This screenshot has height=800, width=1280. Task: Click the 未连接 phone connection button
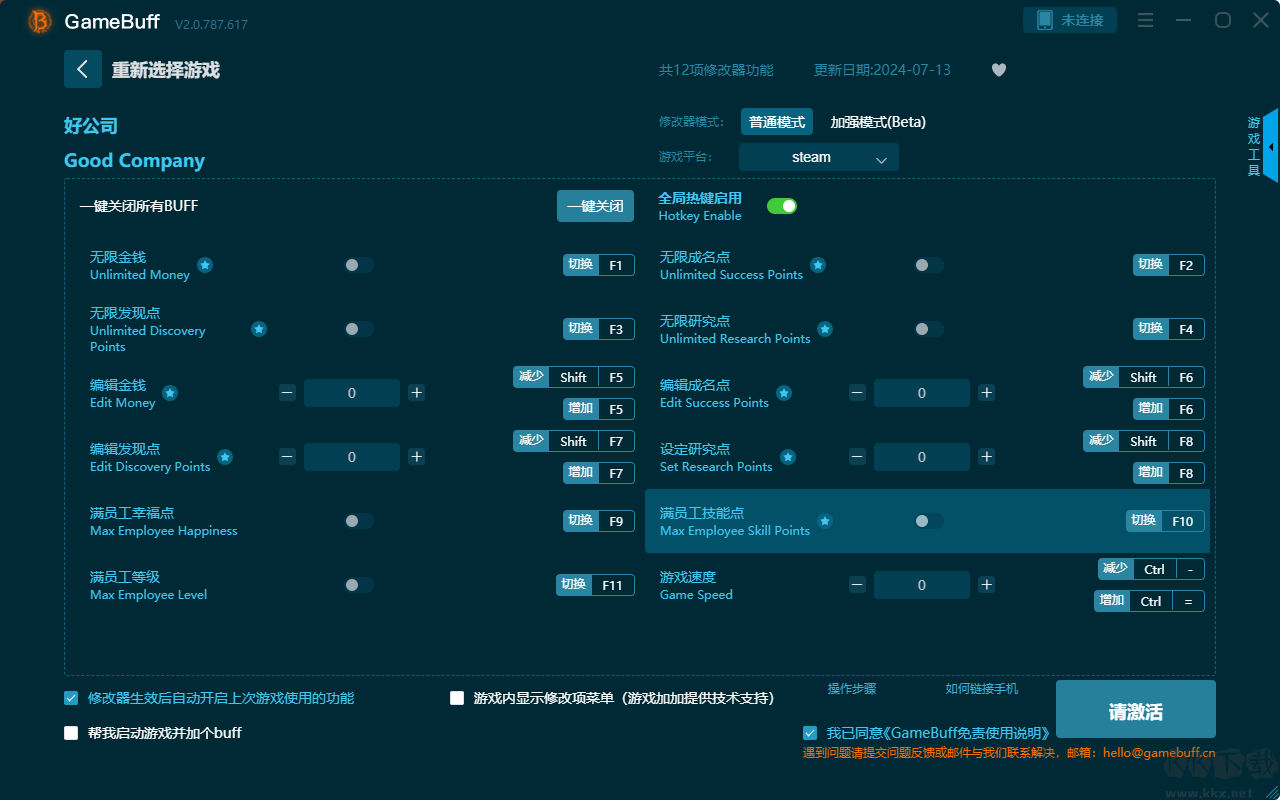(1070, 20)
